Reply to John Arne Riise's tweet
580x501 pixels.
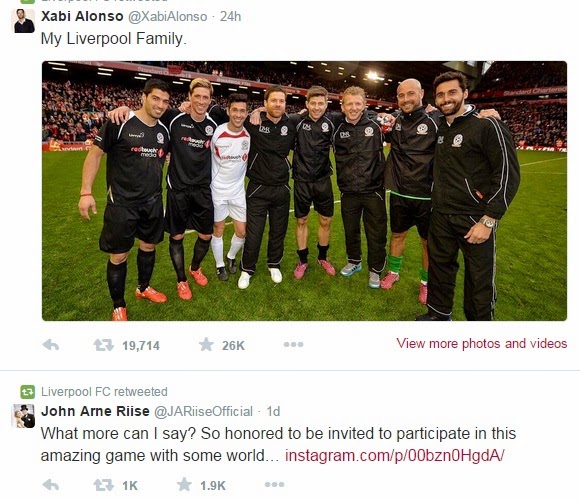click(51, 485)
